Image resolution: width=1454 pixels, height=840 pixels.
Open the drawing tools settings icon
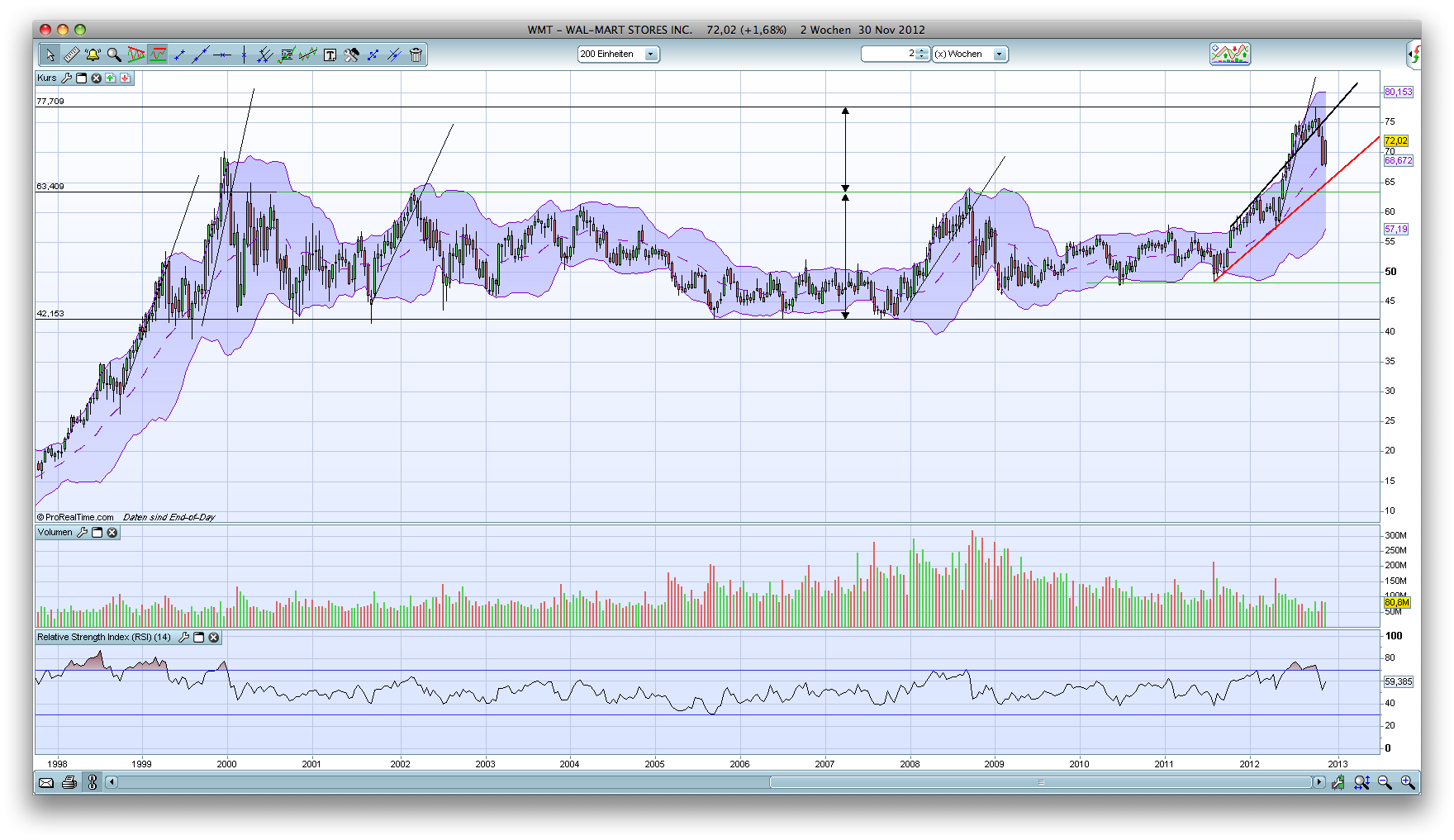click(x=351, y=55)
